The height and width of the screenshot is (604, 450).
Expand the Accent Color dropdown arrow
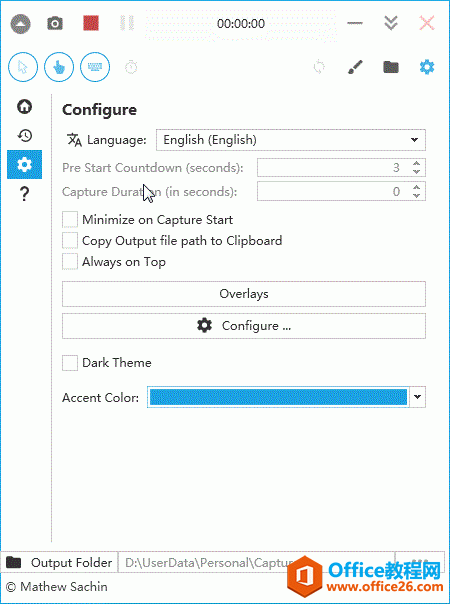click(x=418, y=397)
